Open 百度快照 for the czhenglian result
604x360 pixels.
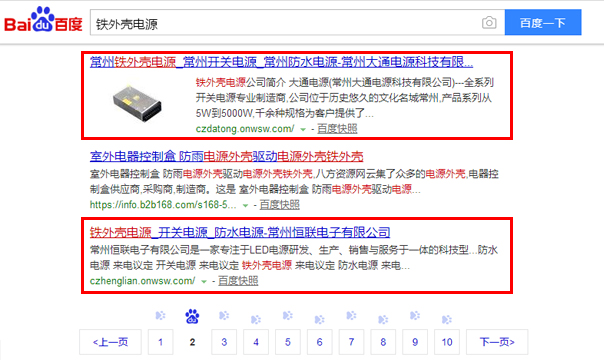click(x=238, y=281)
